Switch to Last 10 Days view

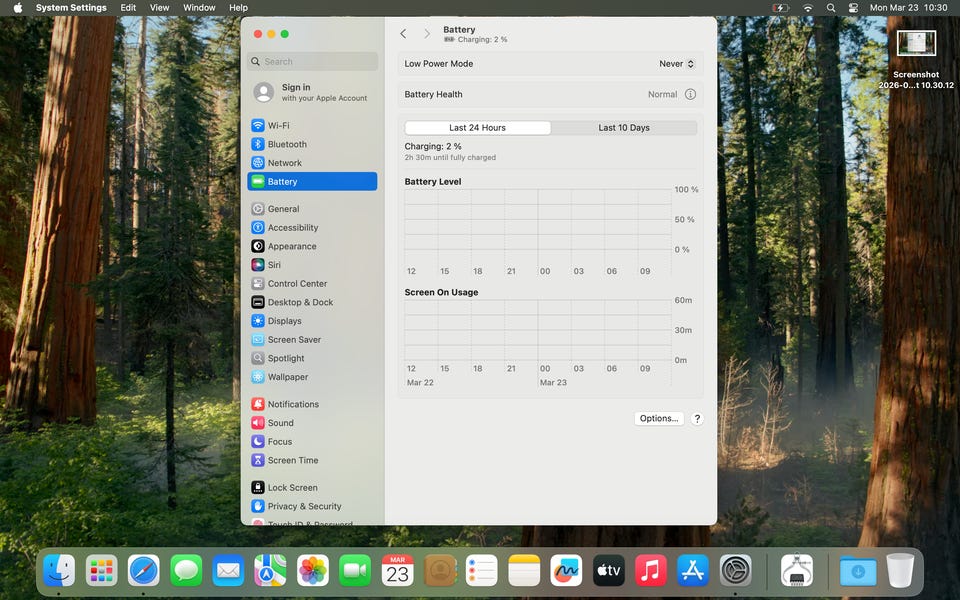(x=623, y=128)
